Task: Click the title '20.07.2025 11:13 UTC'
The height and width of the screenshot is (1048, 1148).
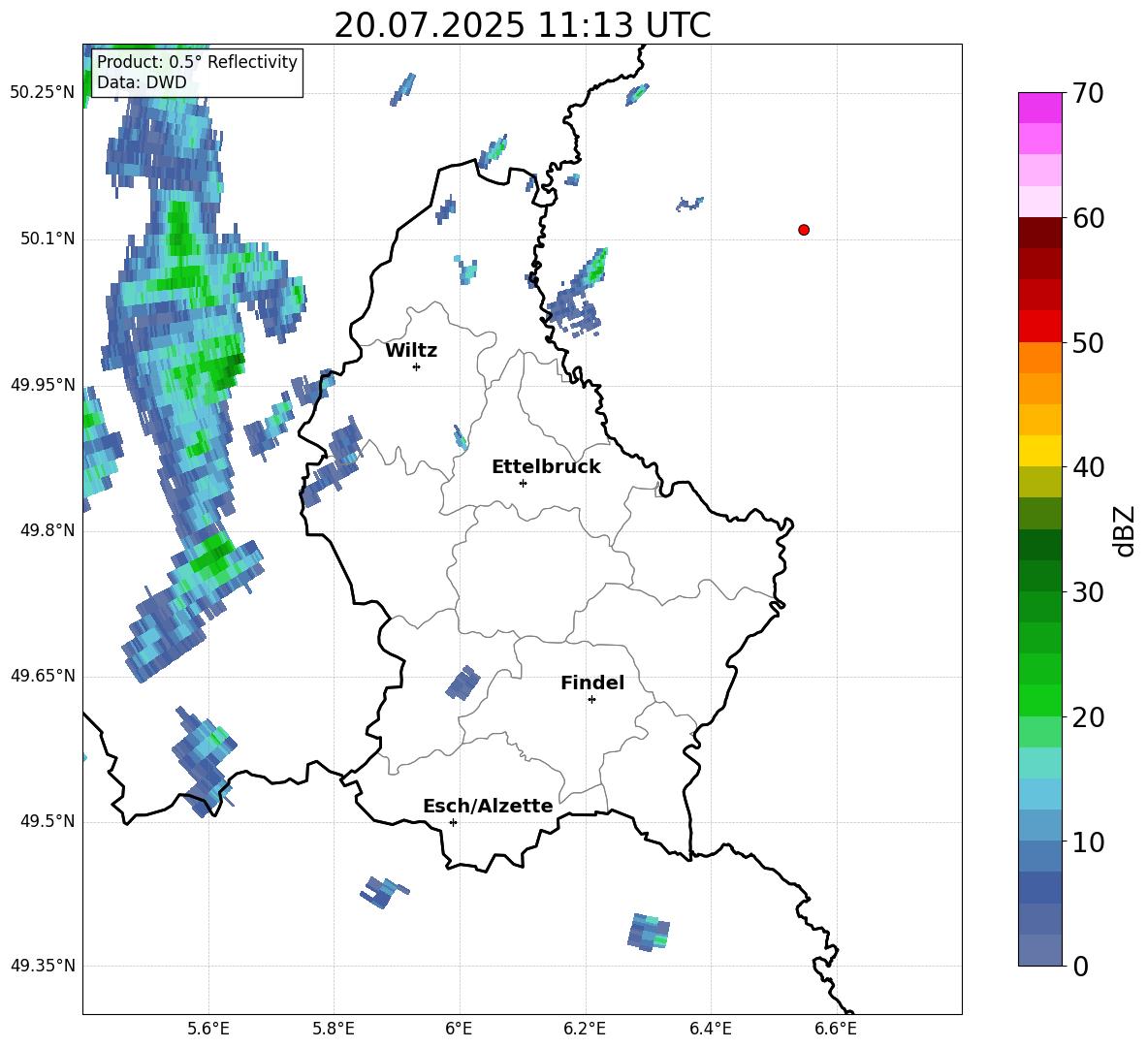Action: point(522,25)
